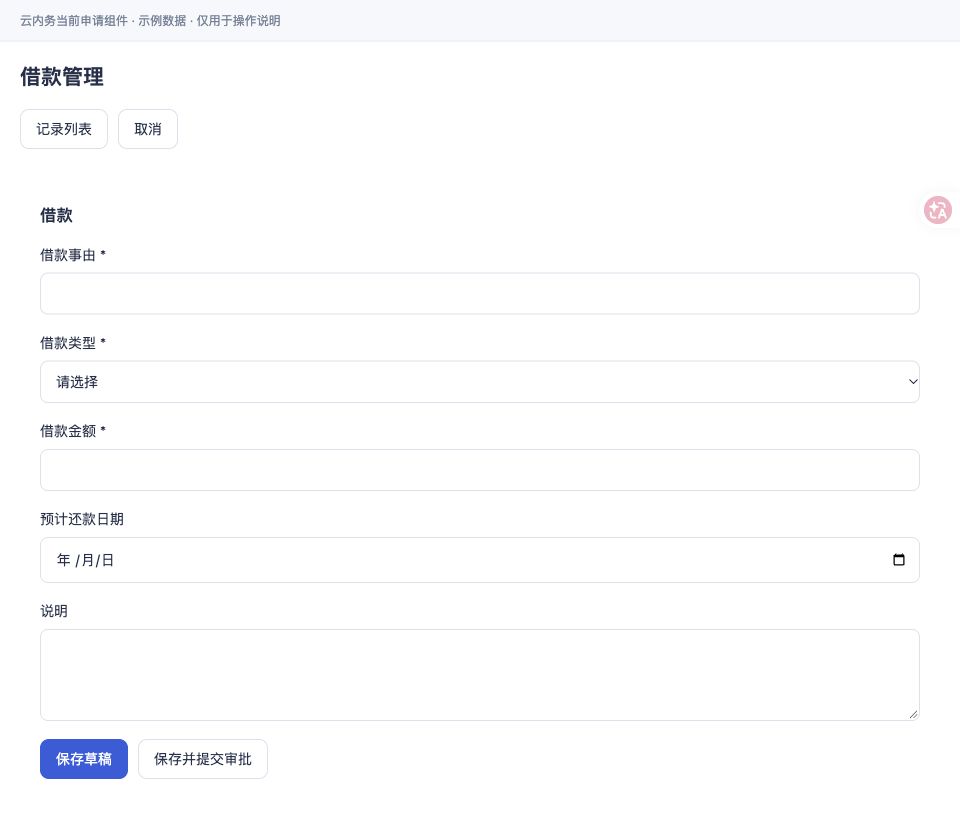Click the banner text 云内务当前申请组件

[x=73, y=21]
